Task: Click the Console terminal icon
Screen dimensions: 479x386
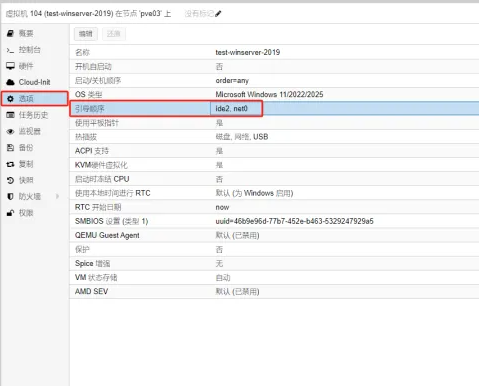Action: click(x=10, y=50)
